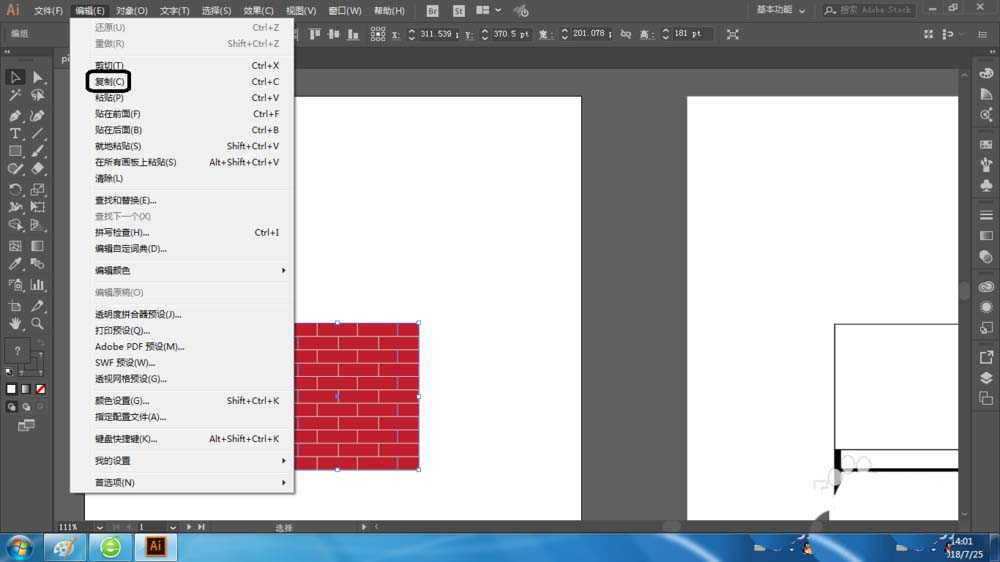Open the Layers panel icon
Screen dimensions: 1000x562
986,377
